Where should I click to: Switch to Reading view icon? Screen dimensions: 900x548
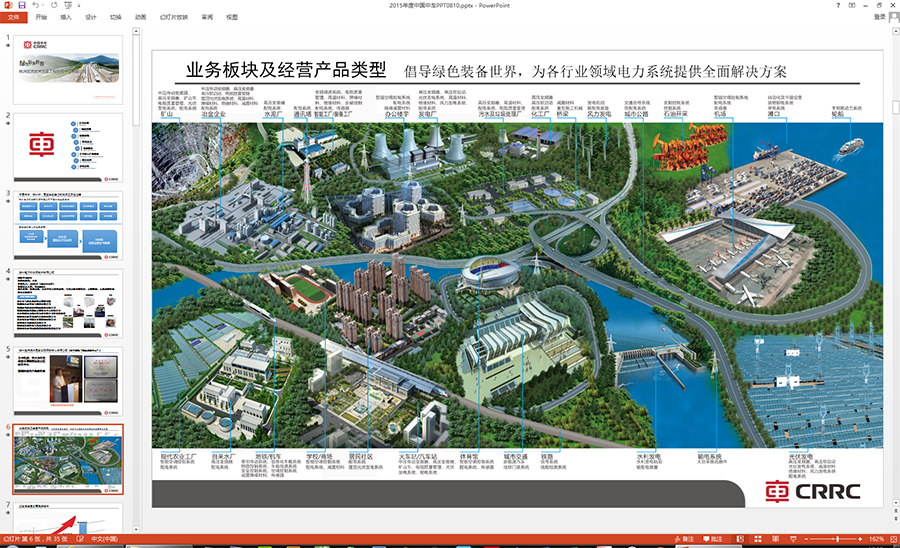775,539
